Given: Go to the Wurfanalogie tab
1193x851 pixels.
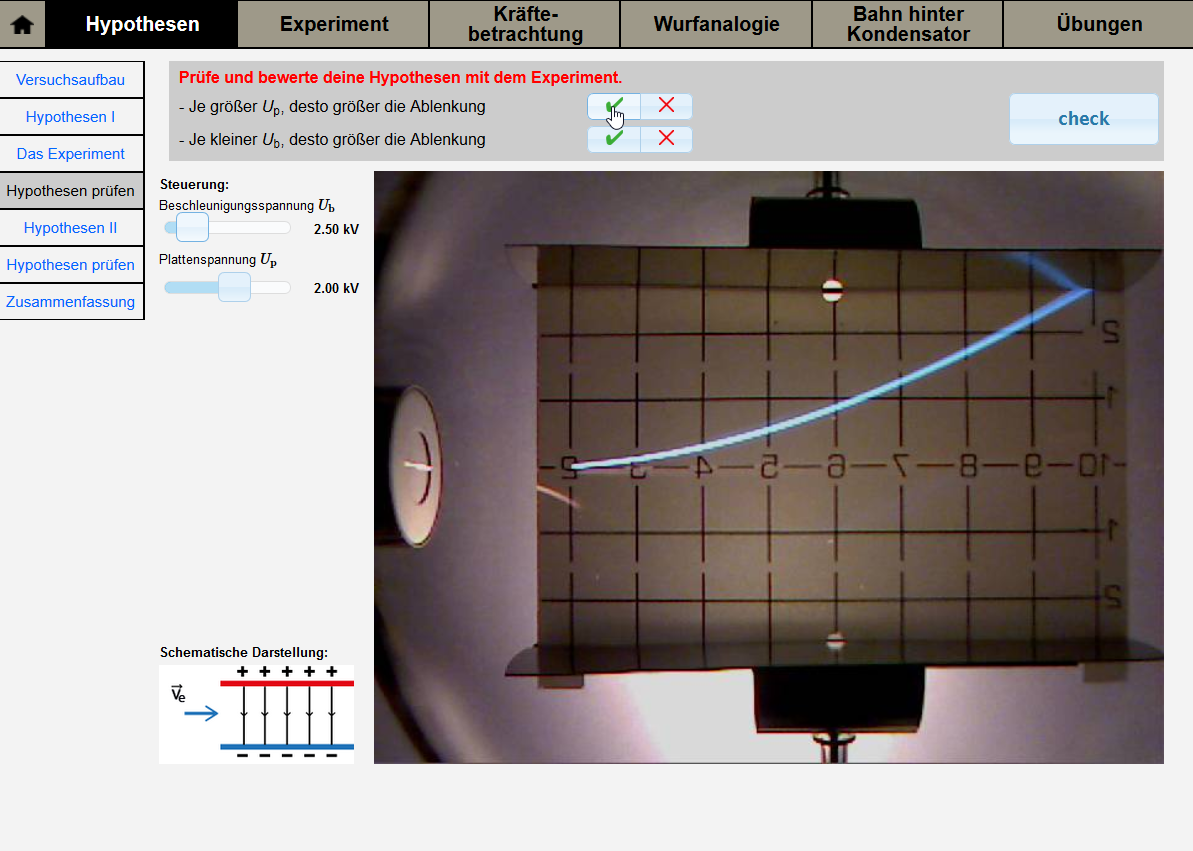Looking at the screenshot, I should tap(716, 24).
